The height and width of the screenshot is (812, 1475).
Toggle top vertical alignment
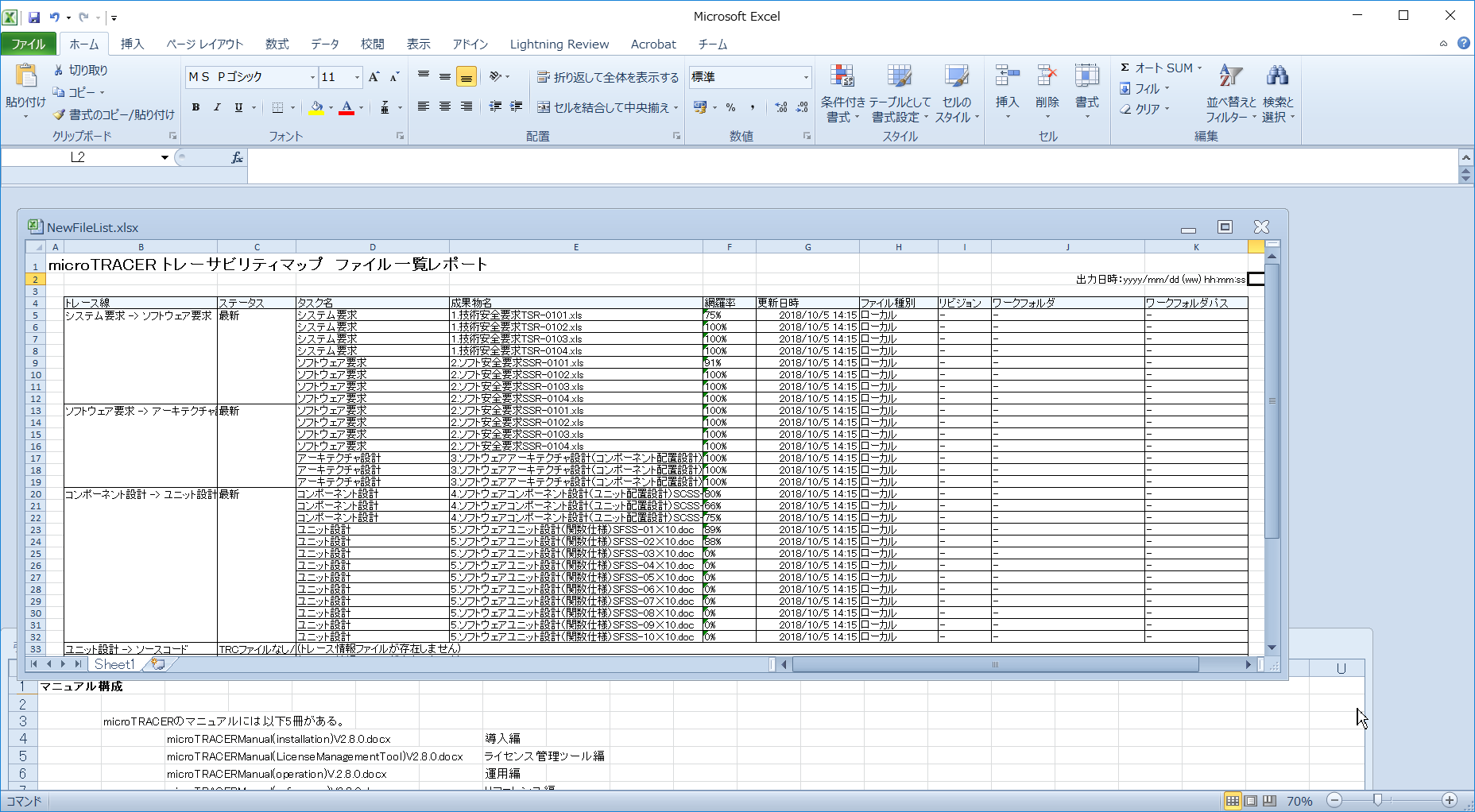tap(424, 77)
